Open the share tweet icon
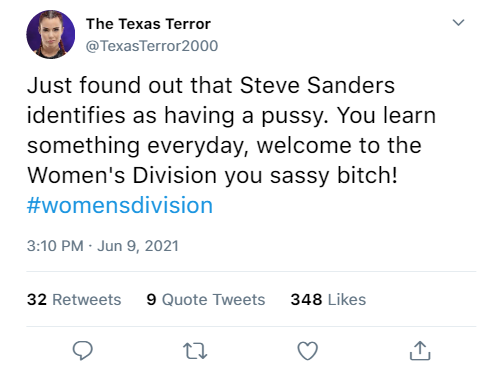Image resolution: width=480 pixels, height=375 pixels. pos(420,351)
